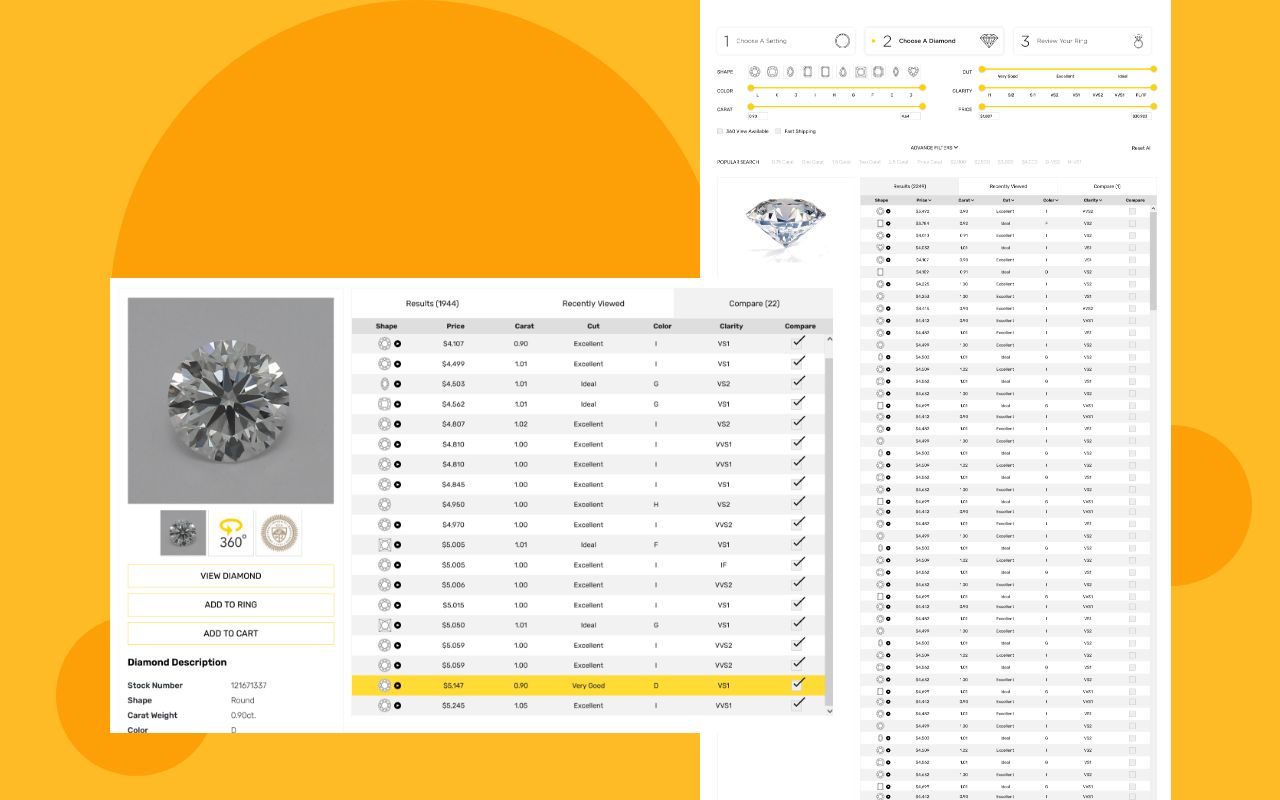Click the Color slider left handle

tap(751, 88)
